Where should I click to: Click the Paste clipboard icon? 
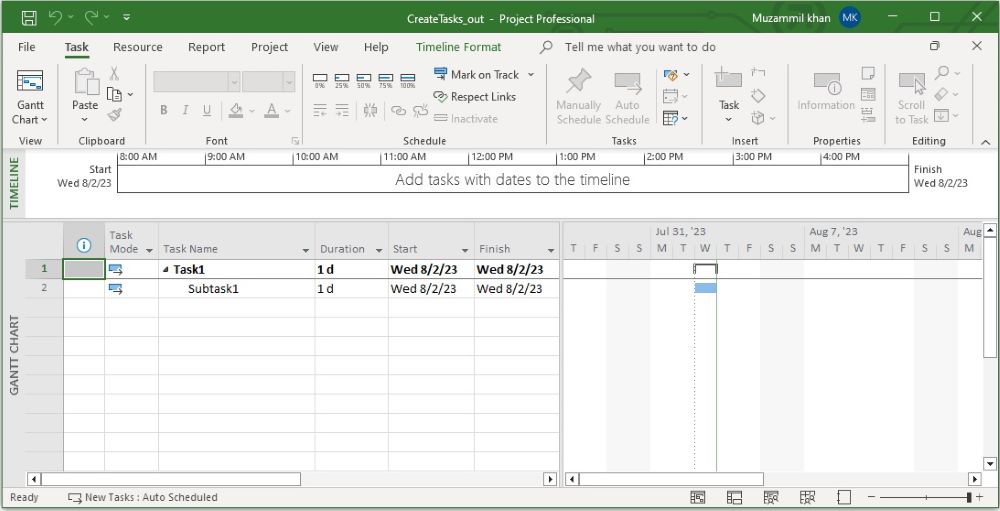[x=85, y=83]
